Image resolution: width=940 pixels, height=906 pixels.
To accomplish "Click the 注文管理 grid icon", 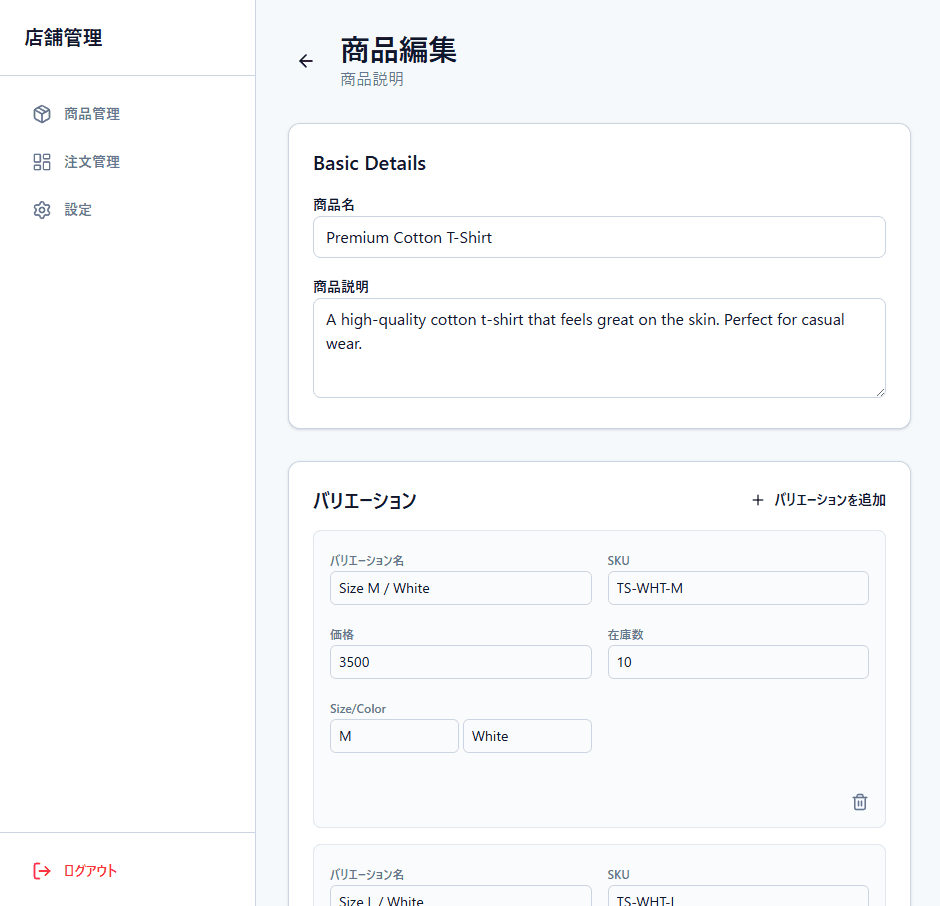I will point(41,161).
